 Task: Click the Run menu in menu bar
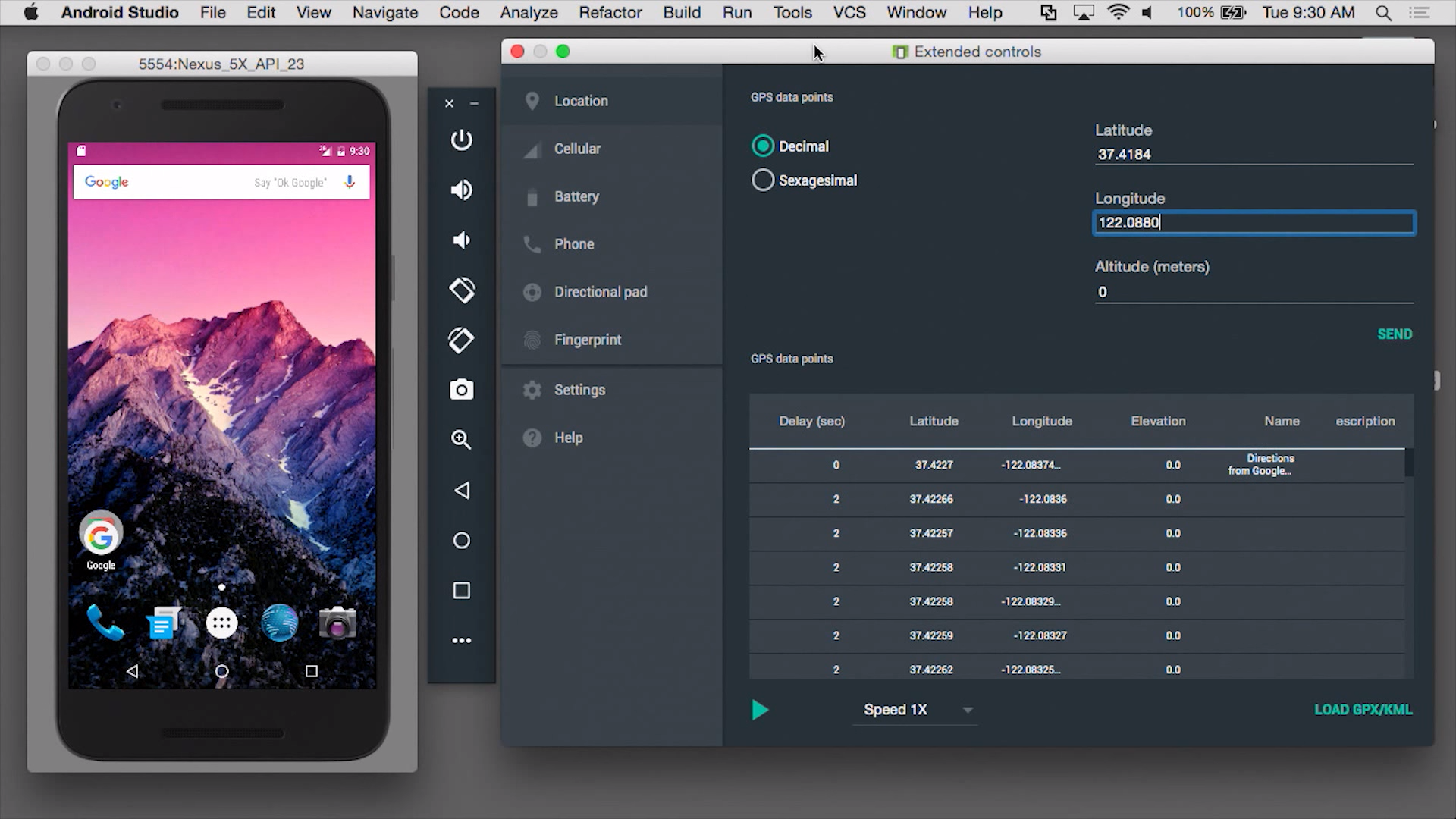737,12
